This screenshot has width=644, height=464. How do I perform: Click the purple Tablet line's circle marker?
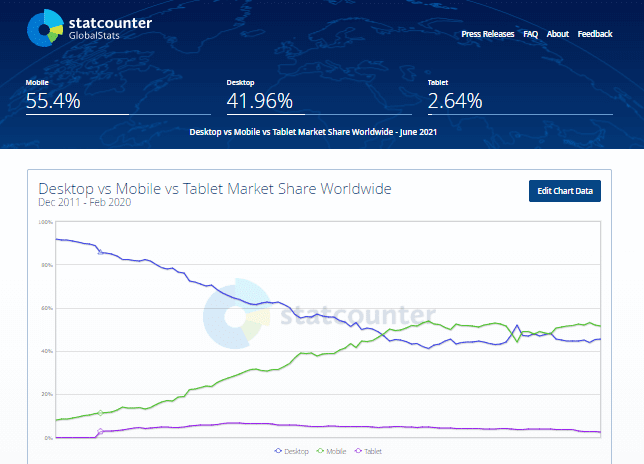pyautogui.click(x=100, y=431)
